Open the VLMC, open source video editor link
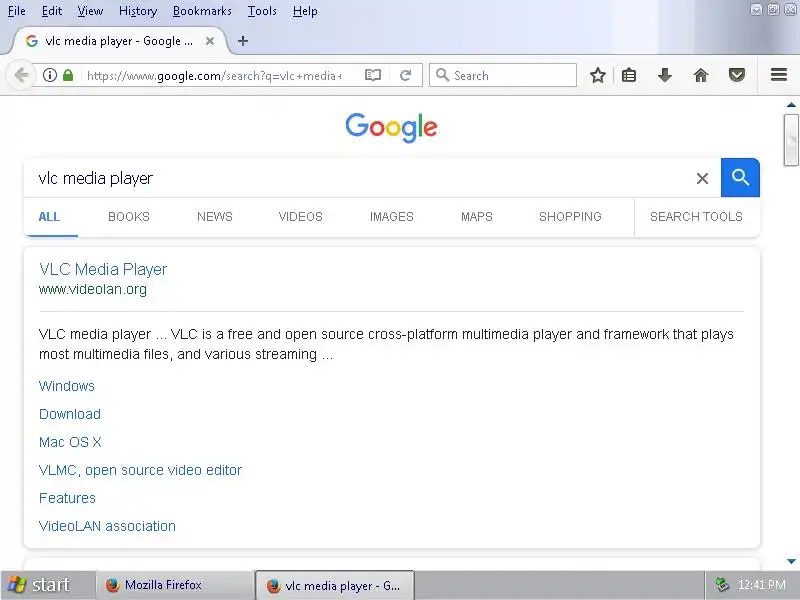The width and height of the screenshot is (800, 600). (x=140, y=470)
